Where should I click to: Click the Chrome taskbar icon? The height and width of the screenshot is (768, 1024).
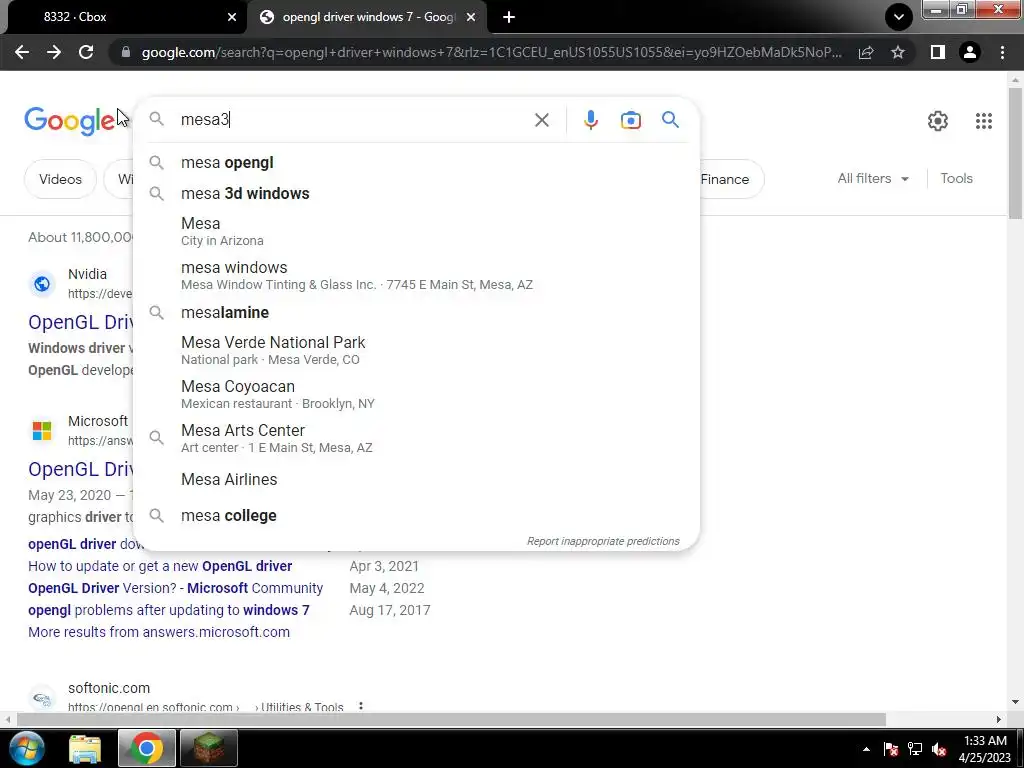click(146, 748)
